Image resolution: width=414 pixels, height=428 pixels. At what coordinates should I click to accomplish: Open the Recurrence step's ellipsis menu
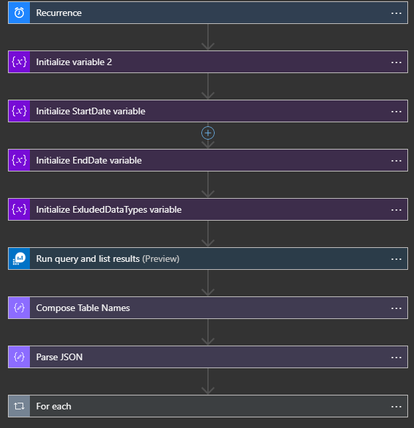coord(396,13)
